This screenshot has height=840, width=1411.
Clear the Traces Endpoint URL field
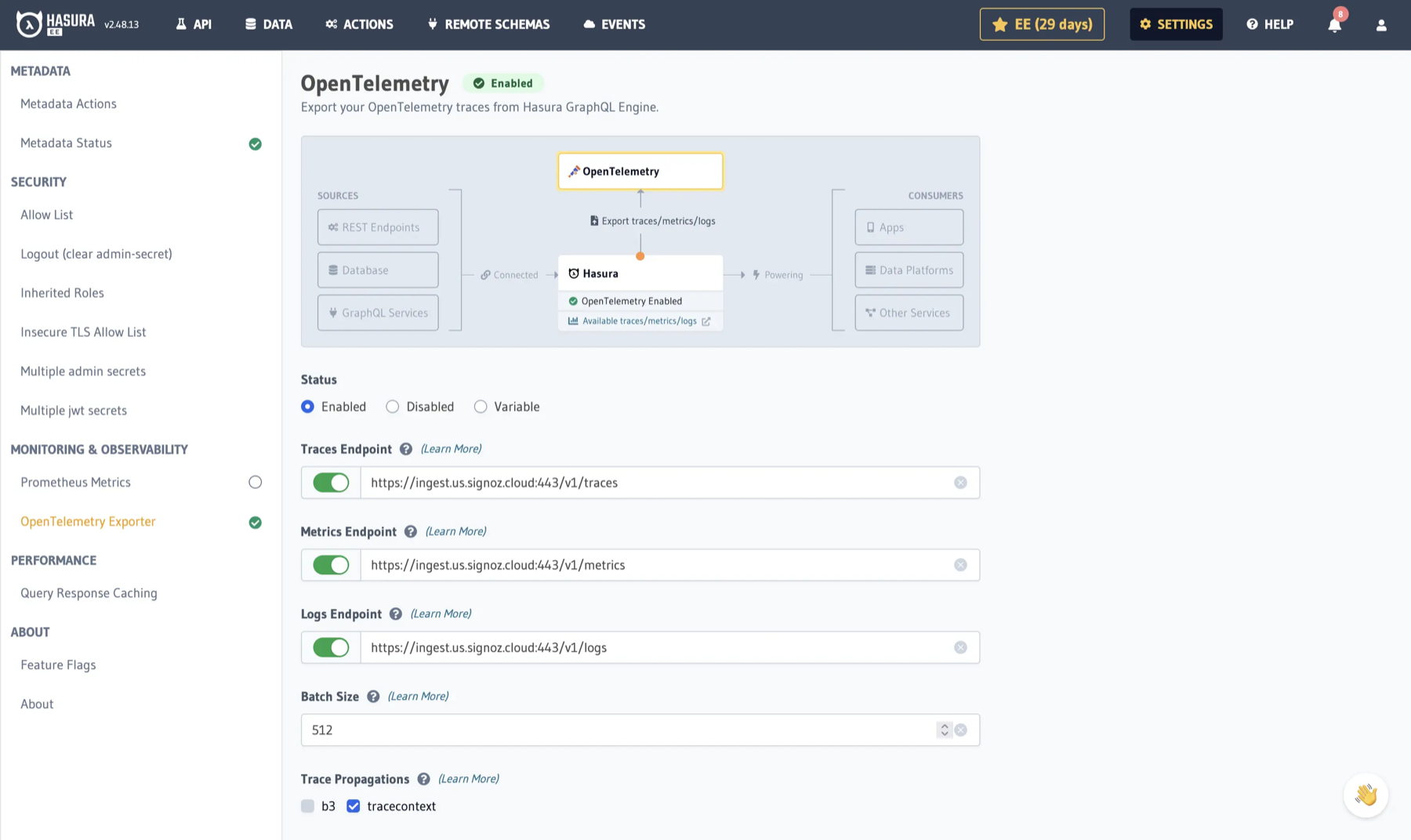[960, 483]
